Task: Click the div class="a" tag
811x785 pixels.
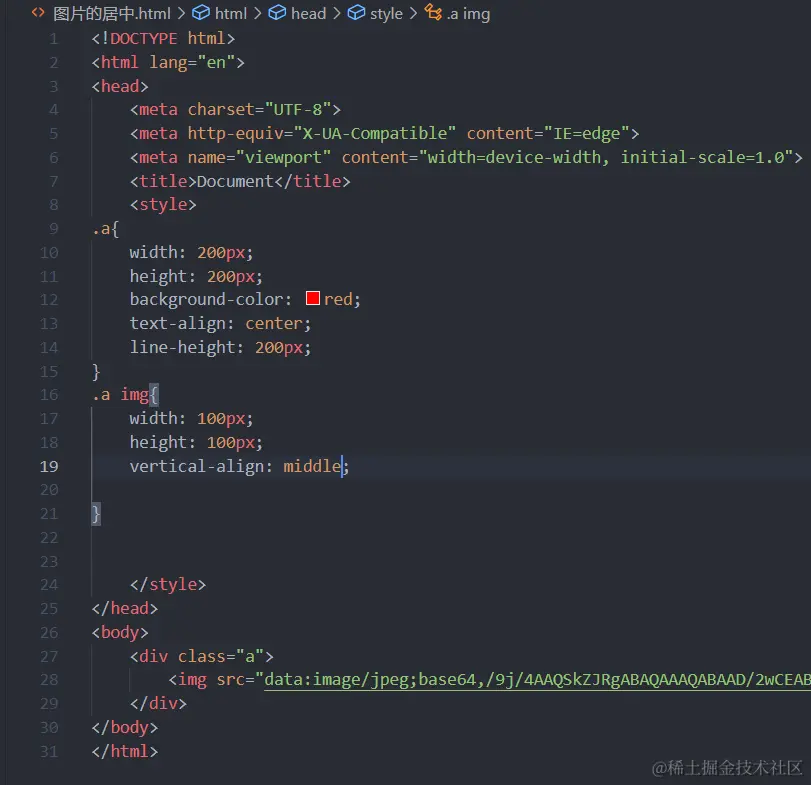Action: point(202,656)
